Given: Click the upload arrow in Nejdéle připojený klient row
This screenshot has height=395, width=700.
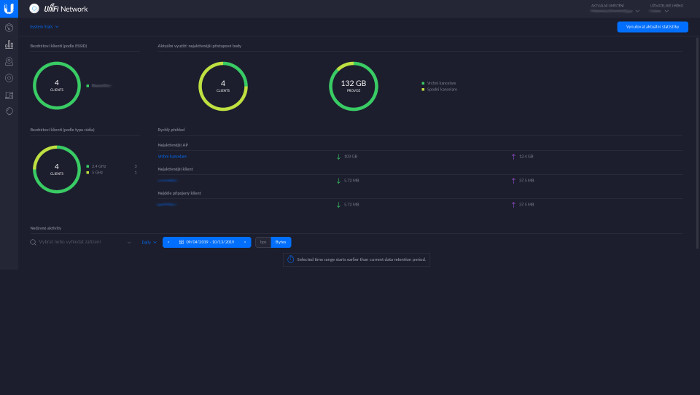Looking at the screenshot, I should click(x=513, y=205).
